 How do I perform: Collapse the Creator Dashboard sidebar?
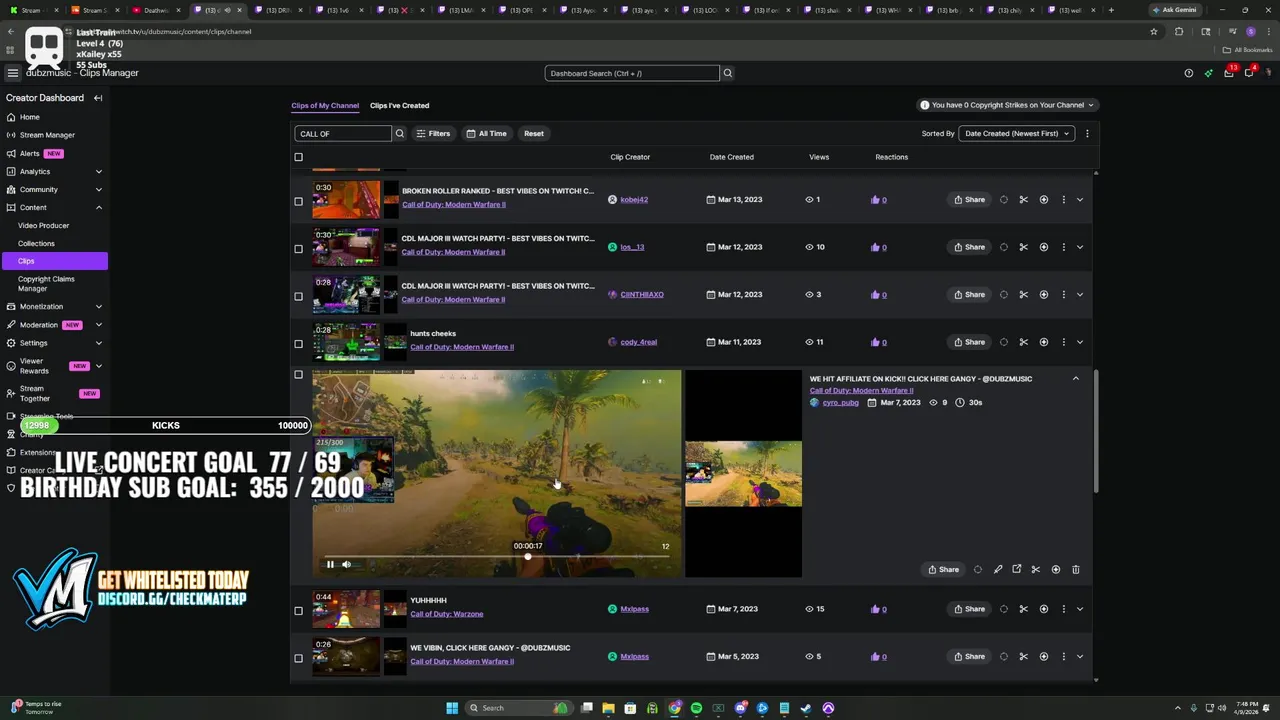[x=98, y=98]
